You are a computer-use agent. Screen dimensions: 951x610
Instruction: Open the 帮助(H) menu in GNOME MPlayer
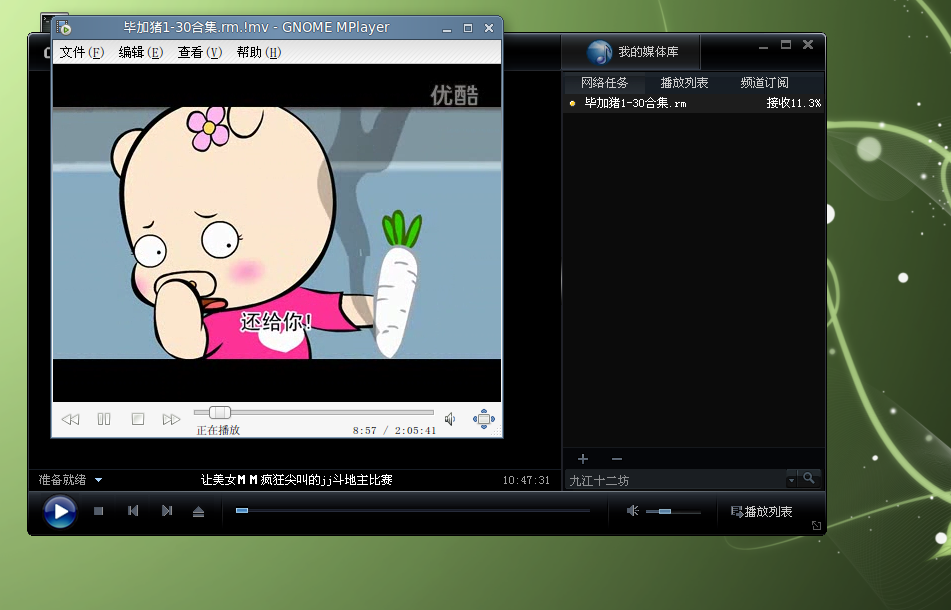click(x=259, y=53)
